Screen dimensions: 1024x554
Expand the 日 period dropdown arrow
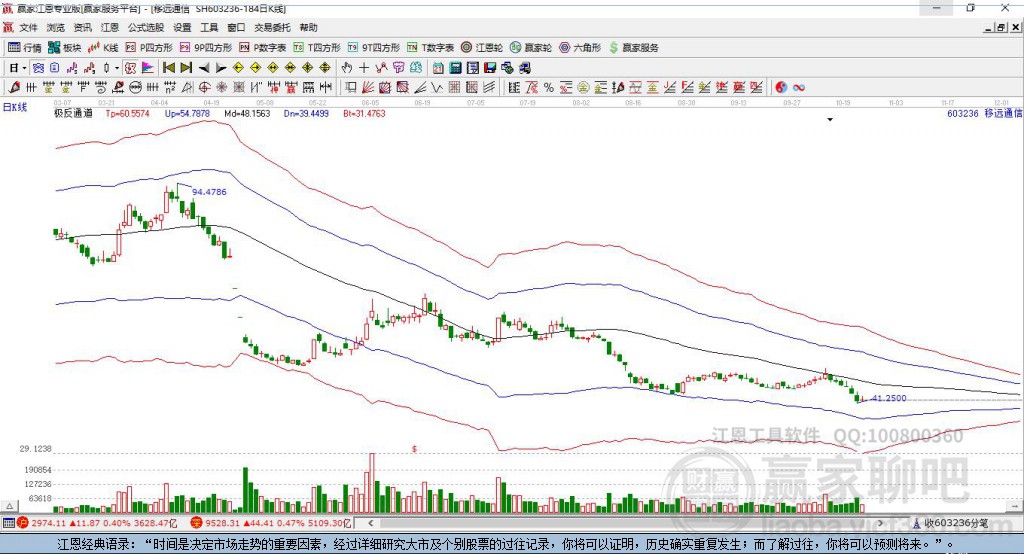click(x=24, y=68)
